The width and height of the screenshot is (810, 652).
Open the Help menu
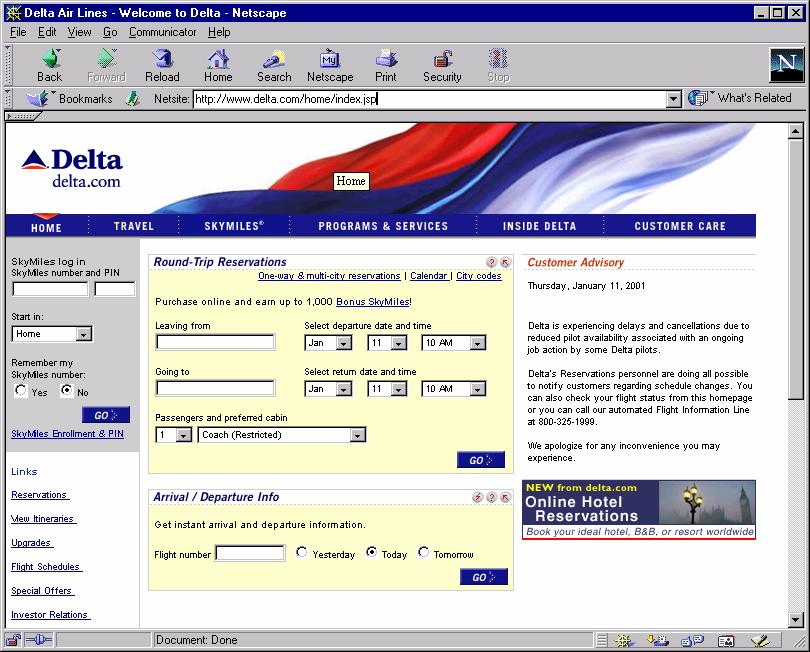point(219,32)
